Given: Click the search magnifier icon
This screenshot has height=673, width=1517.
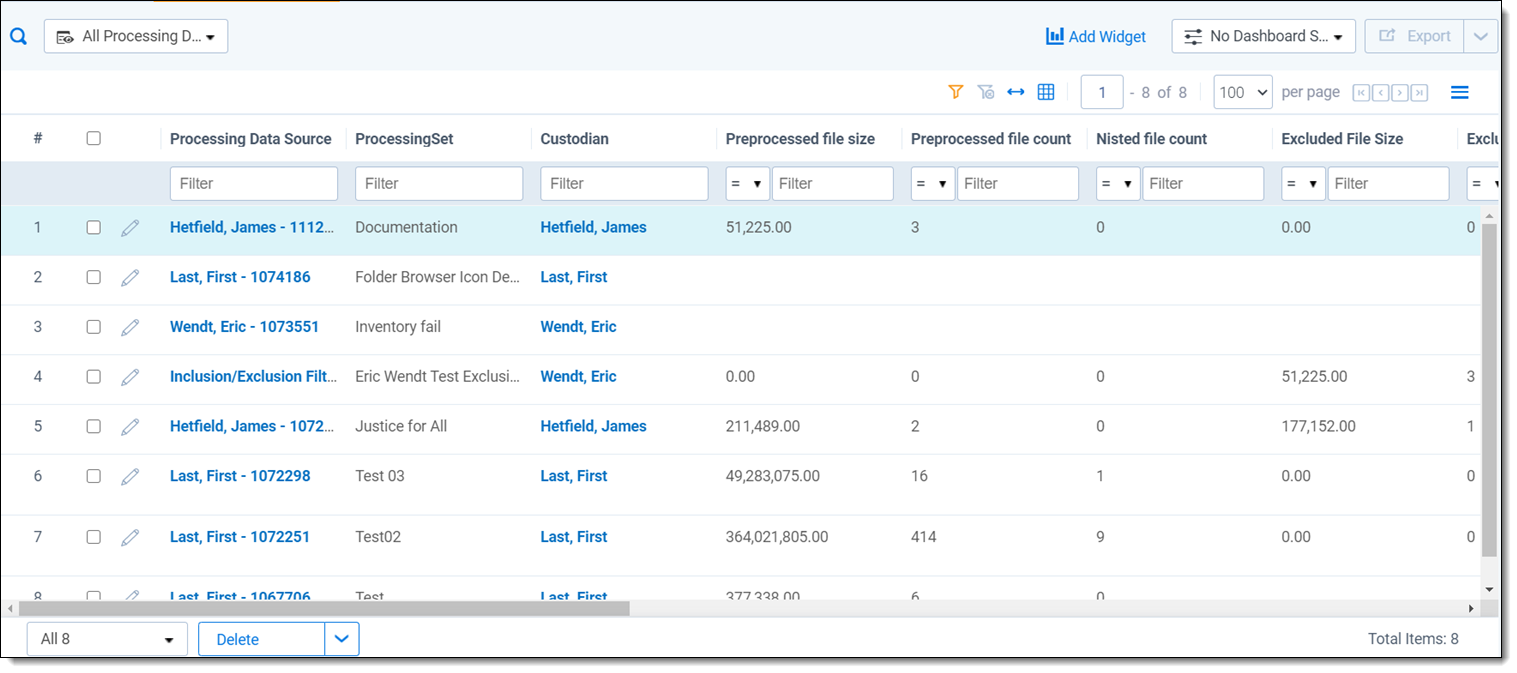Looking at the screenshot, I should [18, 36].
